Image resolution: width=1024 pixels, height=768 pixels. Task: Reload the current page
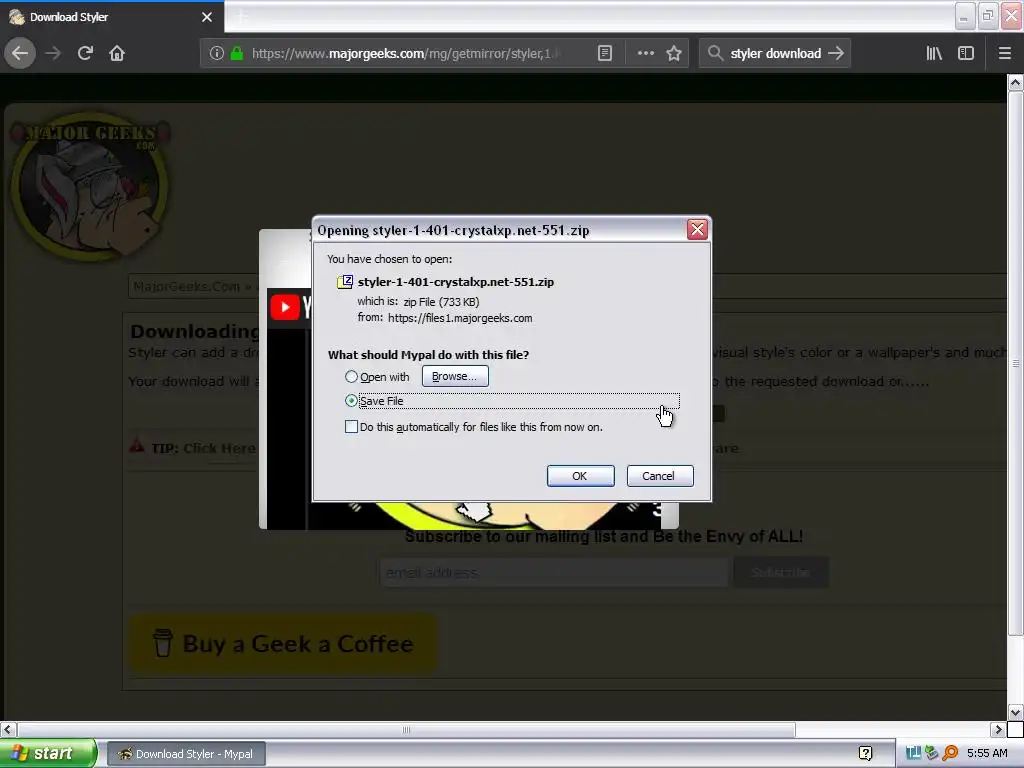tap(85, 54)
